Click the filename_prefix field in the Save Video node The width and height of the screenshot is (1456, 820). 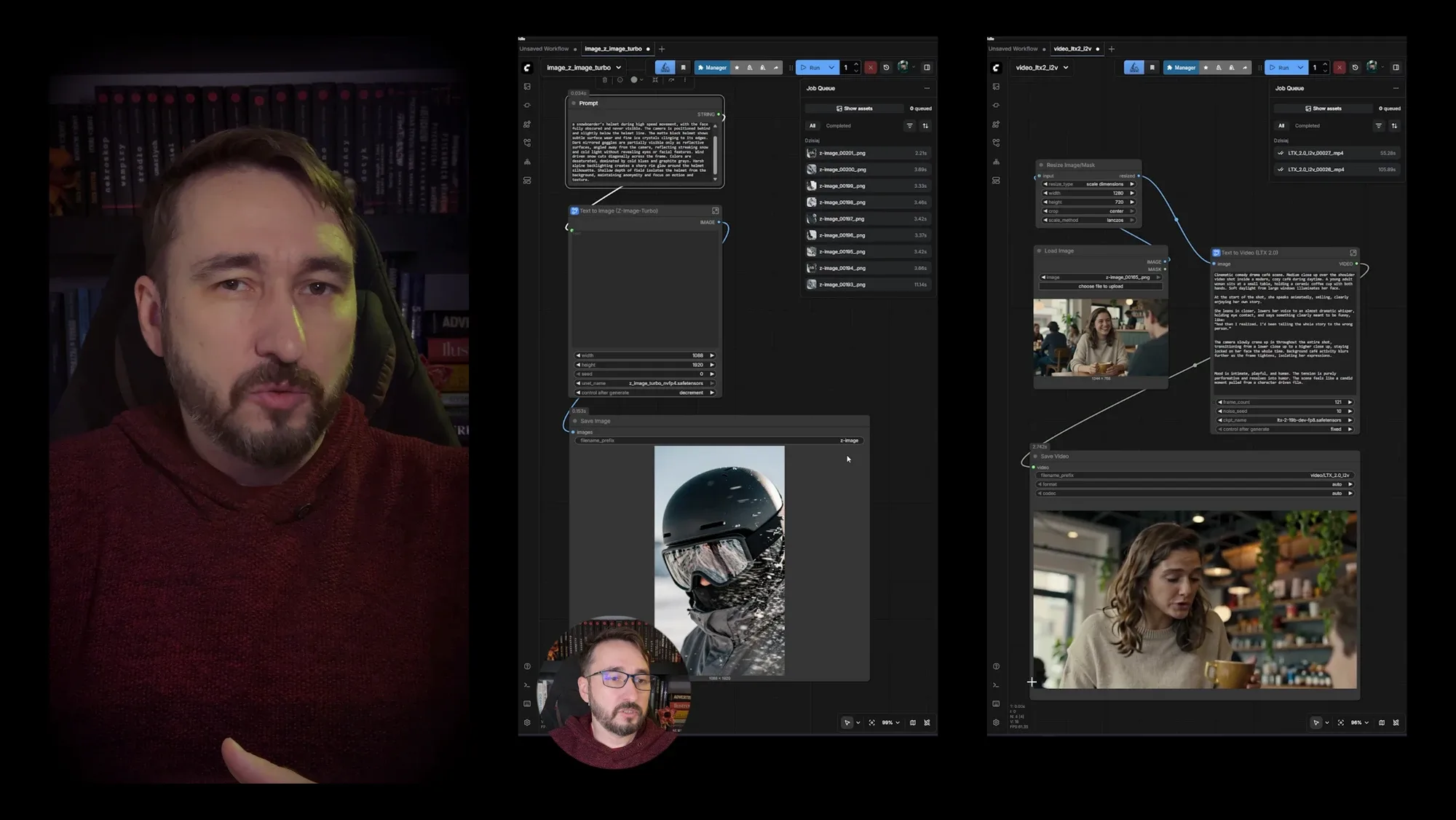pos(1194,476)
